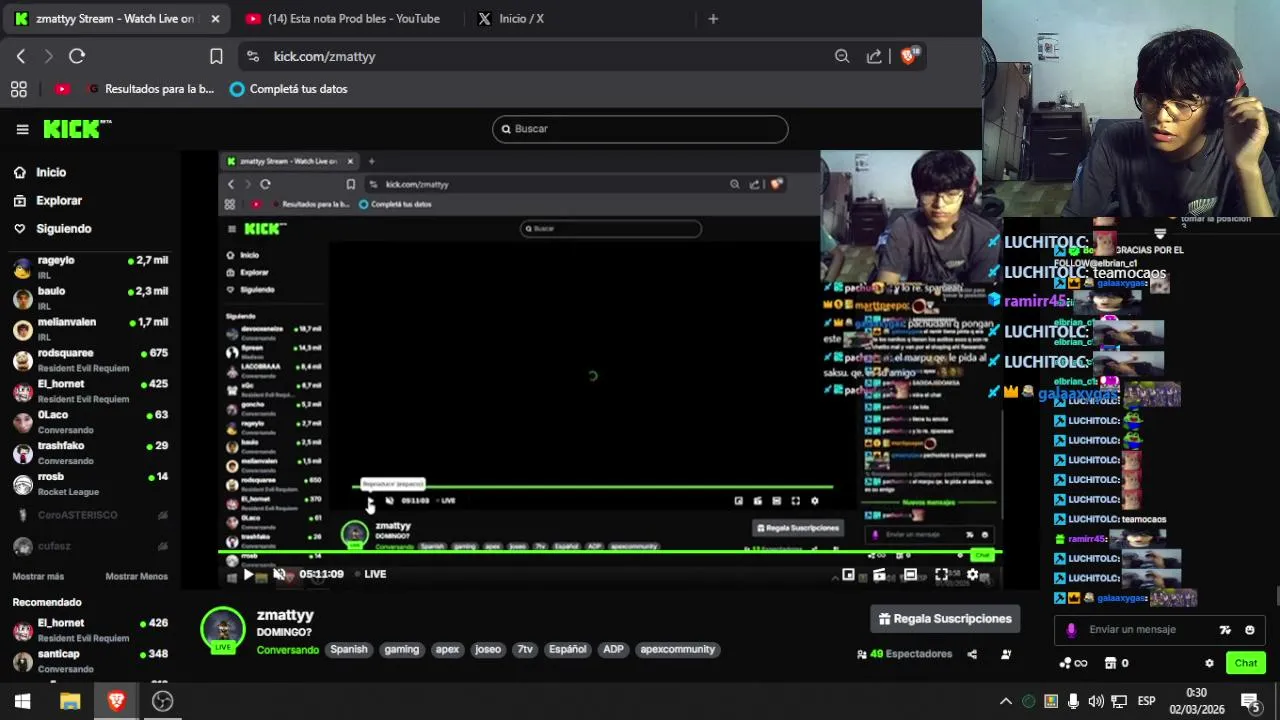Expand followed list with Mostrar más
This screenshot has height=720, width=1280.
click(x=38, y=576)
